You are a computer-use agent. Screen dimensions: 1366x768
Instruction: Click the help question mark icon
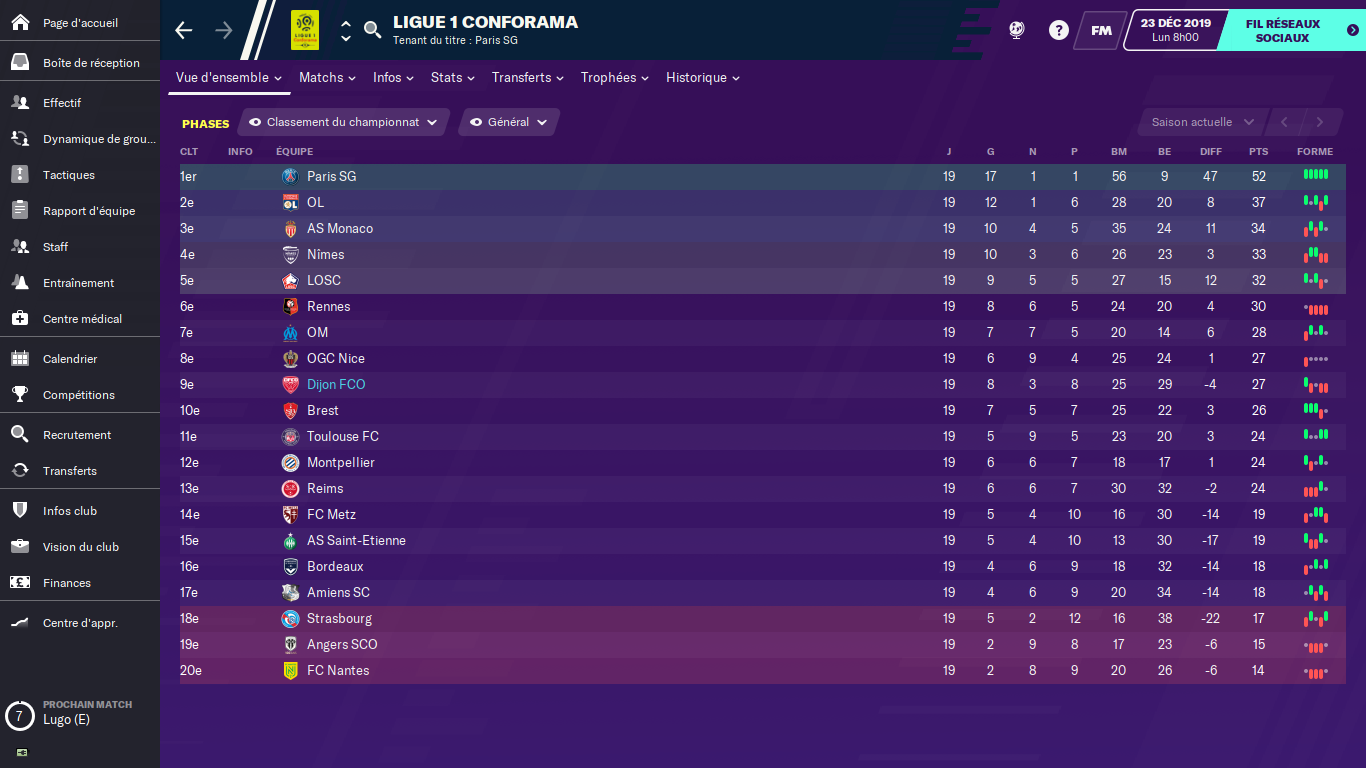pyautogui.click(x=1058, y=30)
